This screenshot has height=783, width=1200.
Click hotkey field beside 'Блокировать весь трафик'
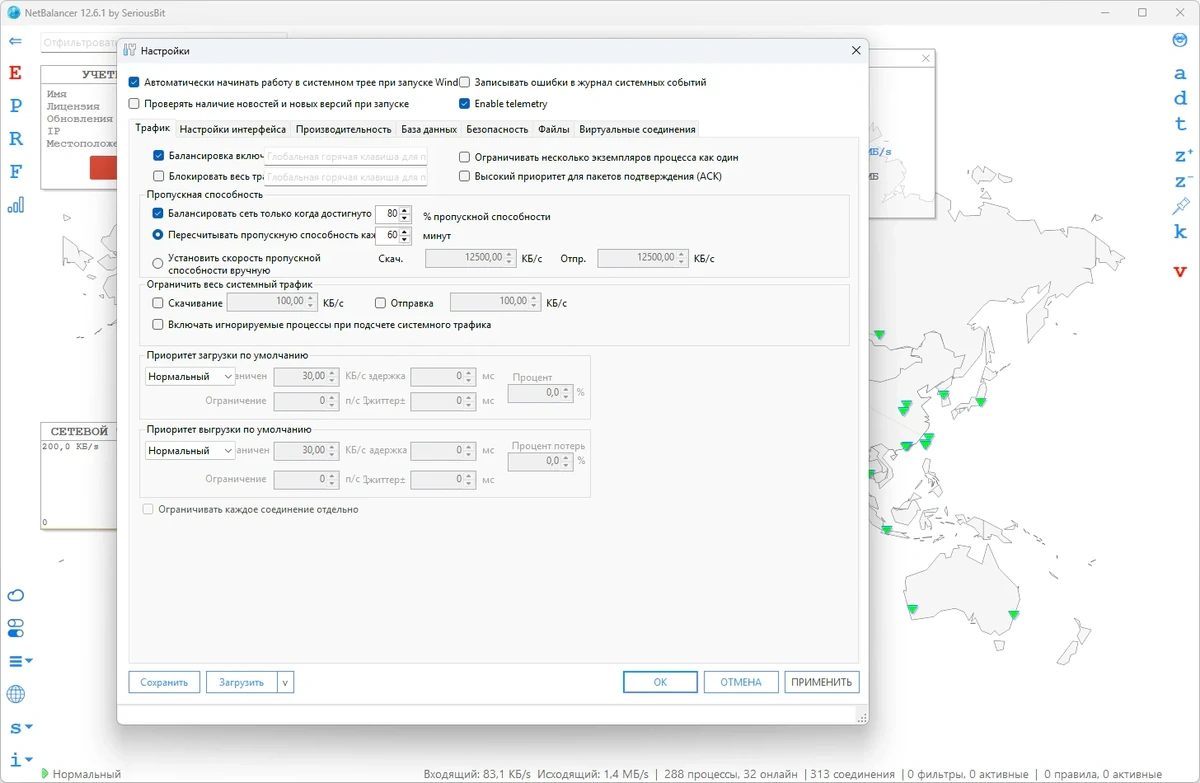point(346,177)
